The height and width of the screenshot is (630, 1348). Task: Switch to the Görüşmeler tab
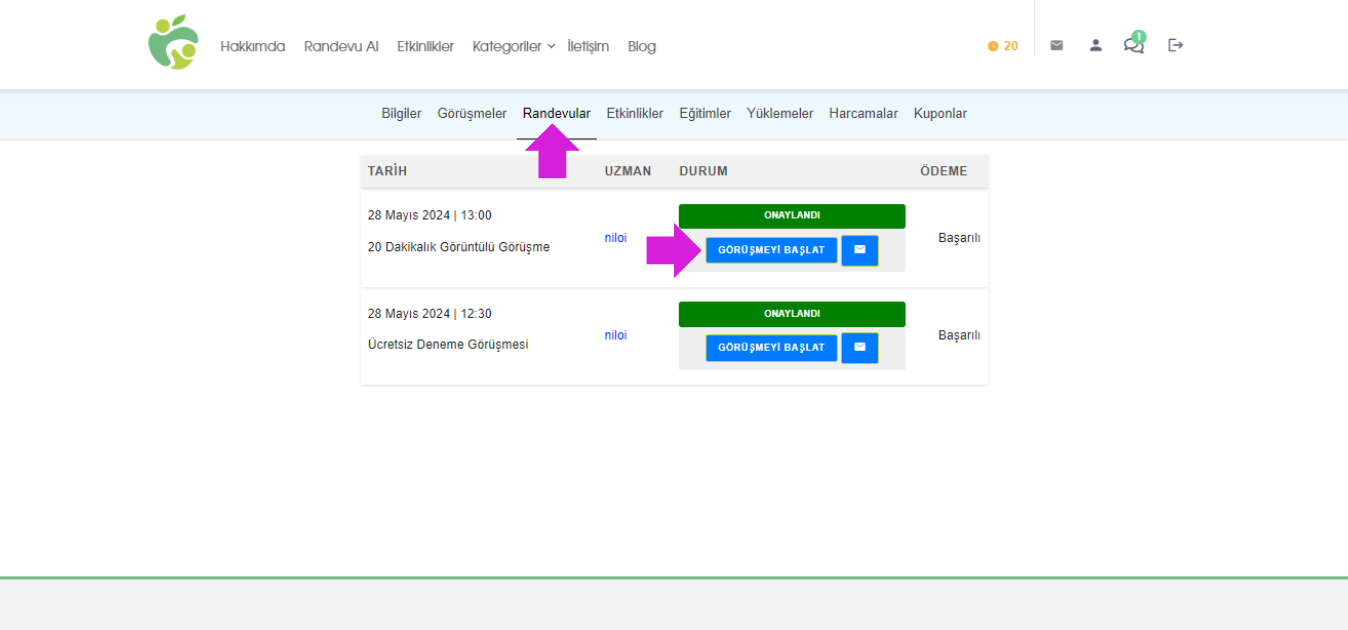click(x=472, y=114)
